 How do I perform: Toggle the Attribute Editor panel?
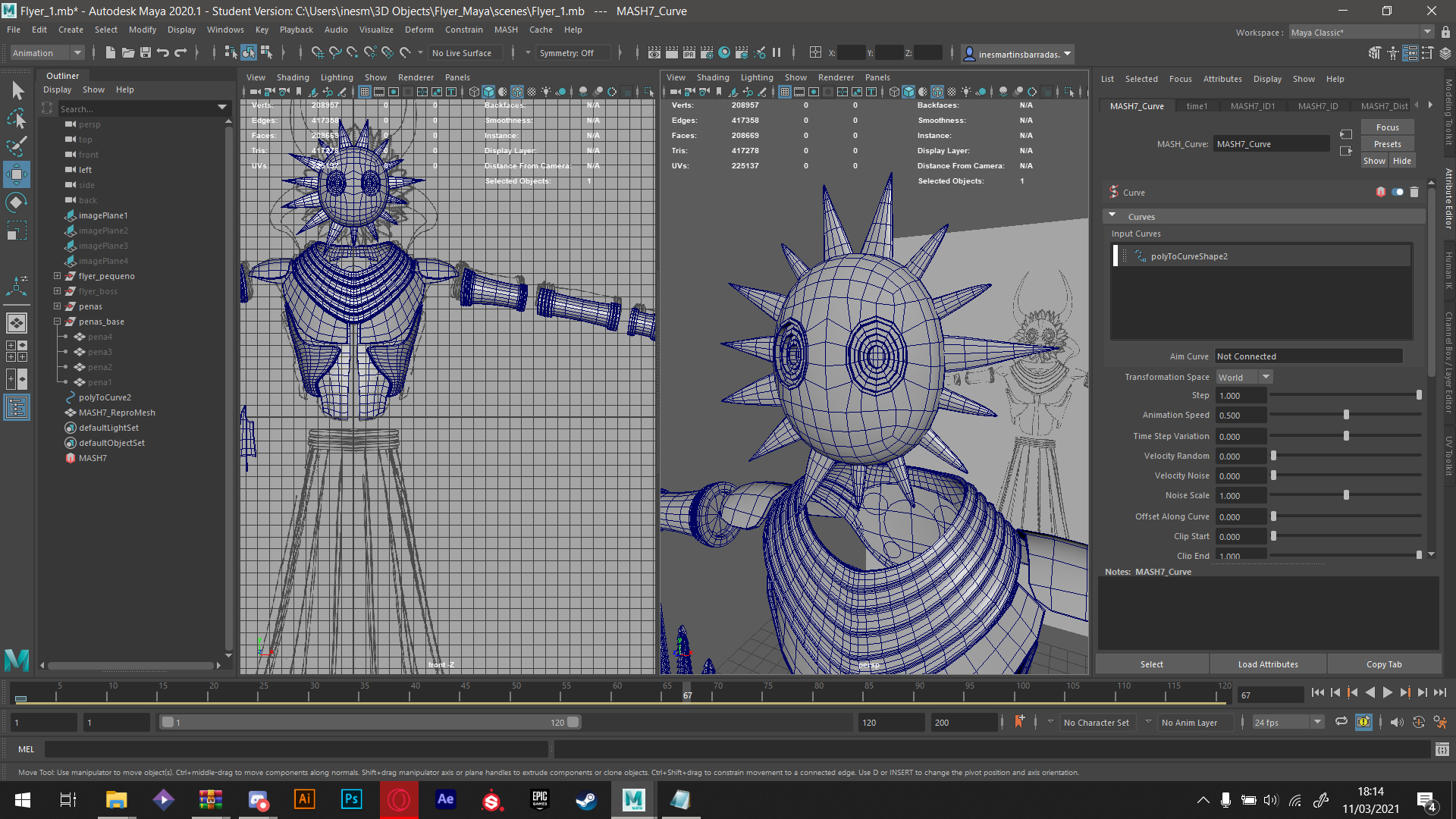click(x=1410, y=53)
